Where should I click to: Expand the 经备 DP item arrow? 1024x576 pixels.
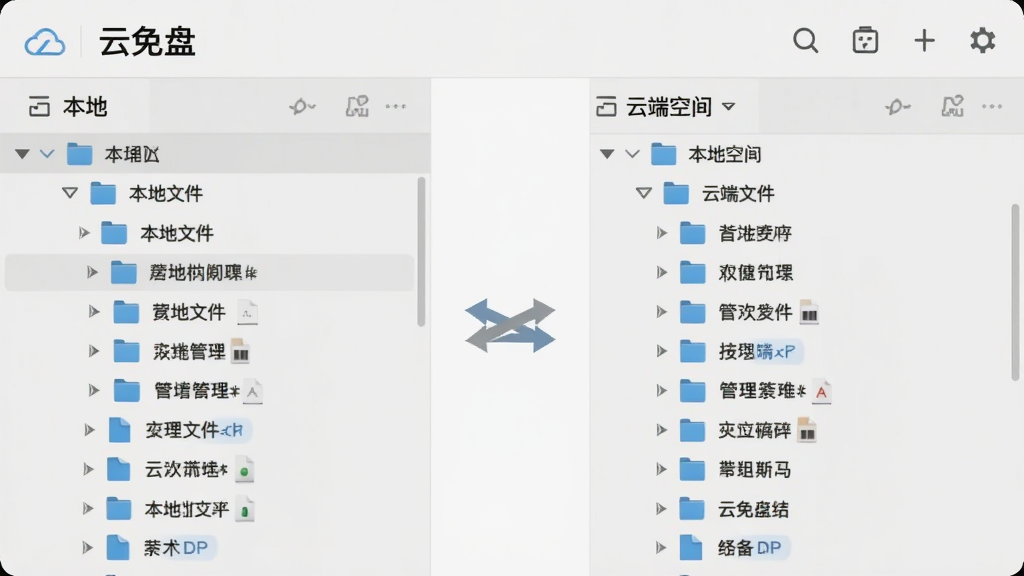661,548
